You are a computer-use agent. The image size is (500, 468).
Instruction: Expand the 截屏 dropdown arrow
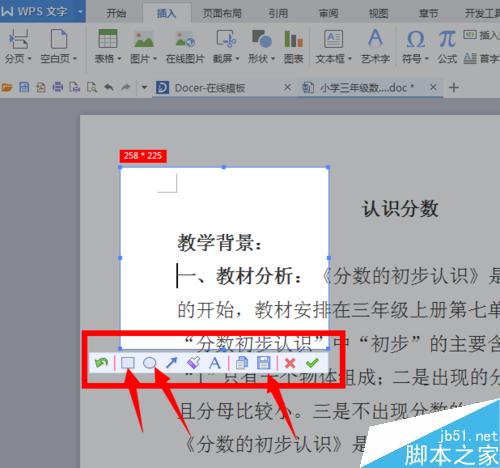point(237,59)
